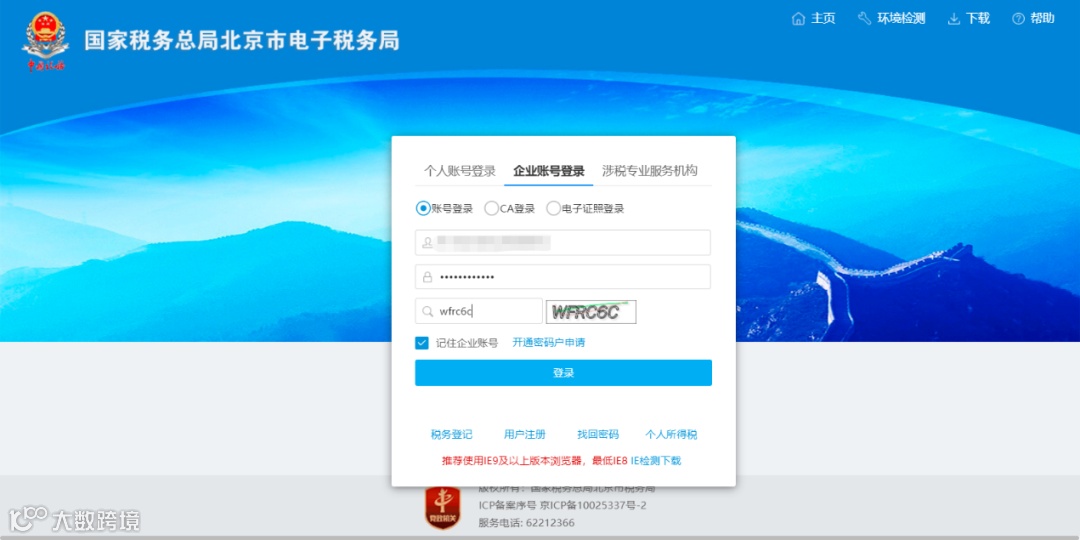The width and height of the screenshot is (1080, 540).
Task: Uncheck 记住企业账号 checkbox
Action: tap(422, 342)
